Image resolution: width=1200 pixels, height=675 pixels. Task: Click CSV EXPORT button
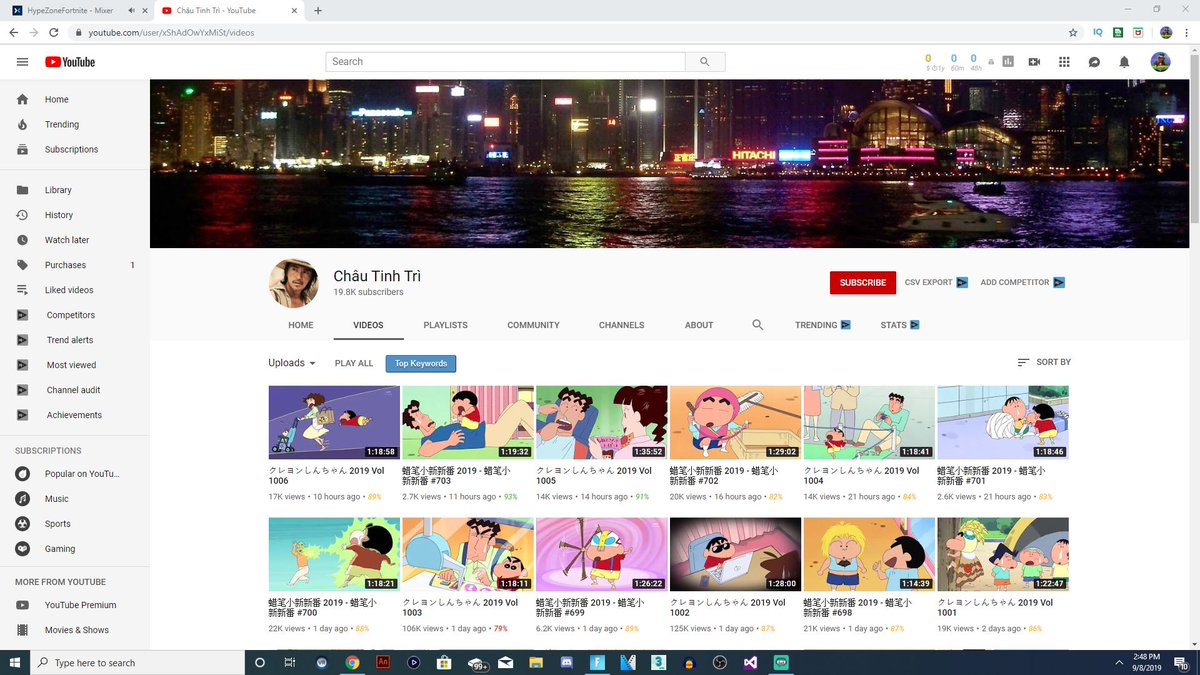pos(936,283)
